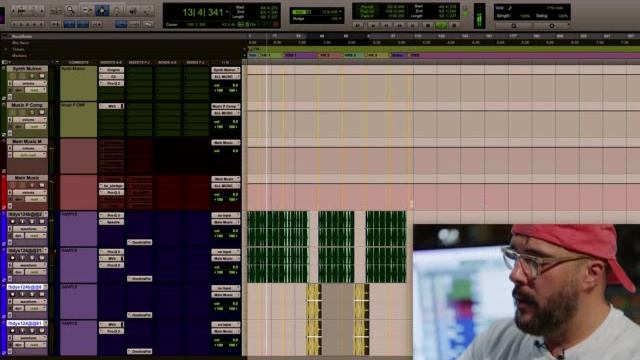The height and width of the screenshot is (360, 640).
Task: Solo the Main Music track
Action: (x=32, y=185)
